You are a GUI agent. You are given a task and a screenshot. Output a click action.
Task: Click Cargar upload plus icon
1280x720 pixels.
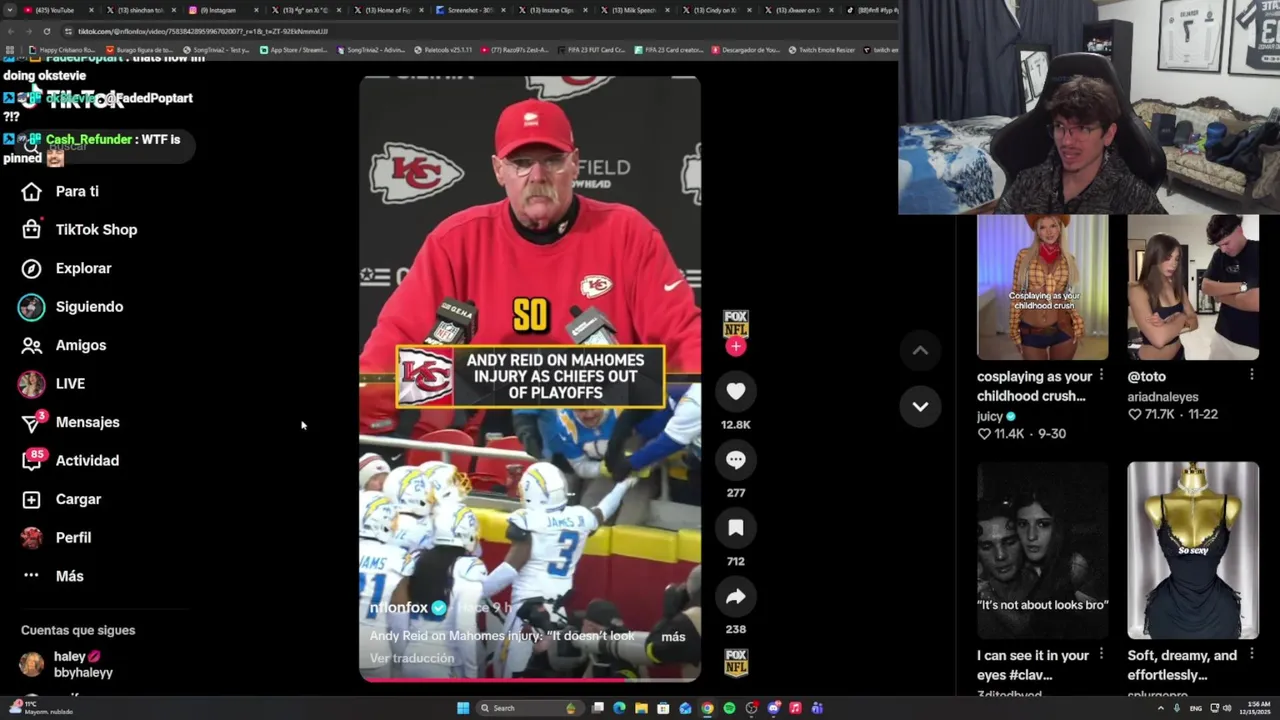pyautogui.click(x=31, y=499)
